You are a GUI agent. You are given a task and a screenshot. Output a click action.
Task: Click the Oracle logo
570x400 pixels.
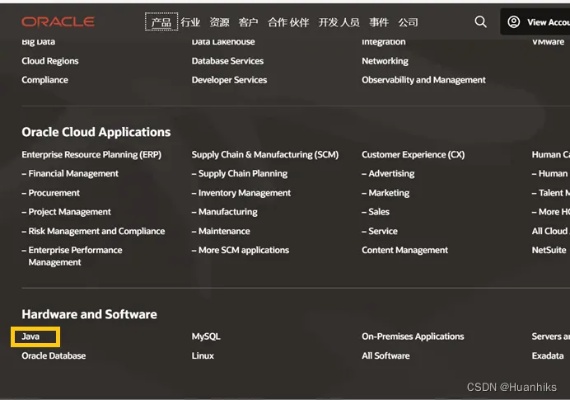[58, 22]
